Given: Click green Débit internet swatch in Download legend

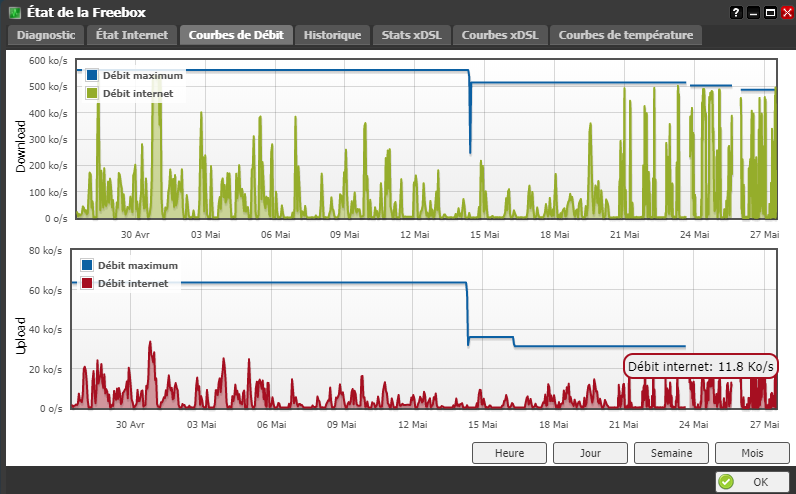Looking at the screenshot, I should pyautogui.click(x=92, y=93).
